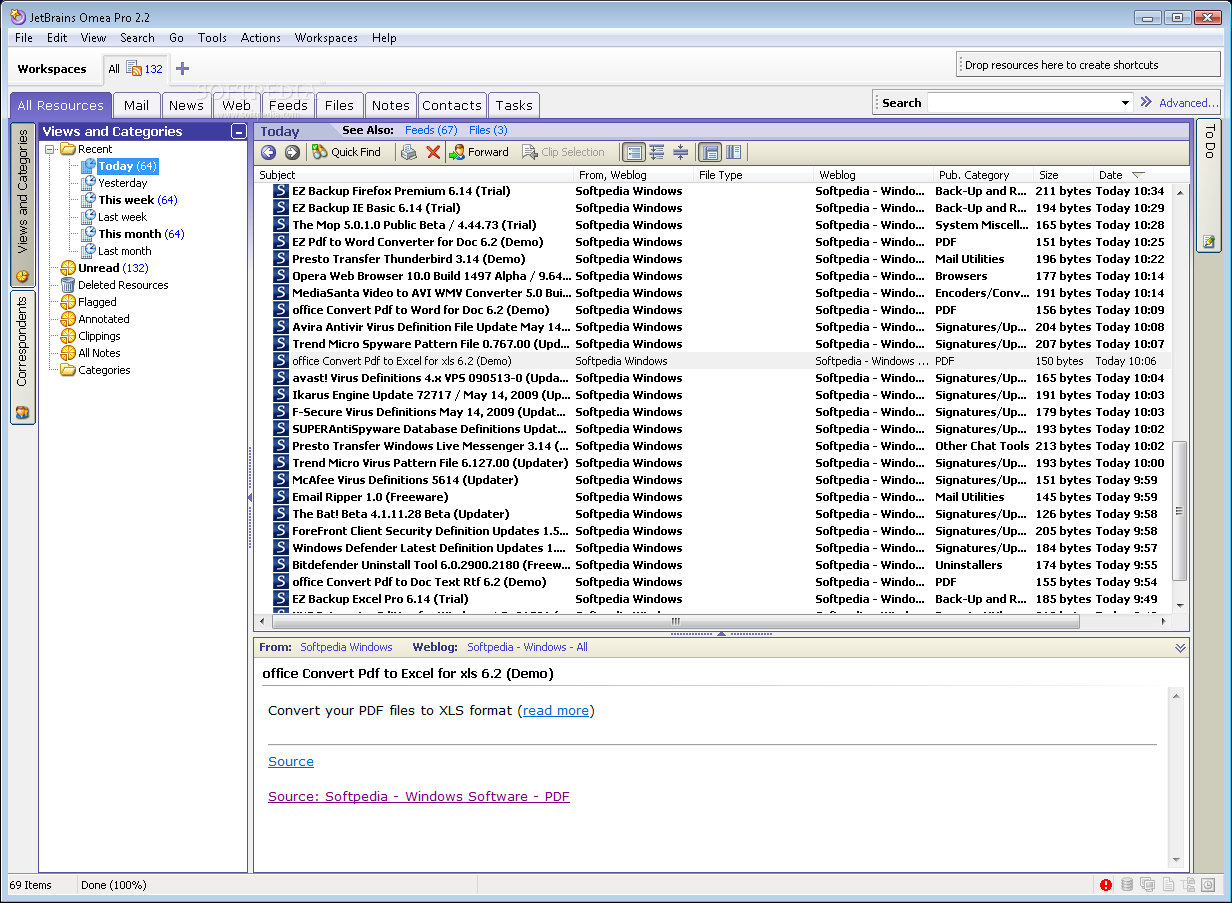Select the Yesterday view
The height and width of the screenshot is (903, 1232).
(x=122, y=183)
